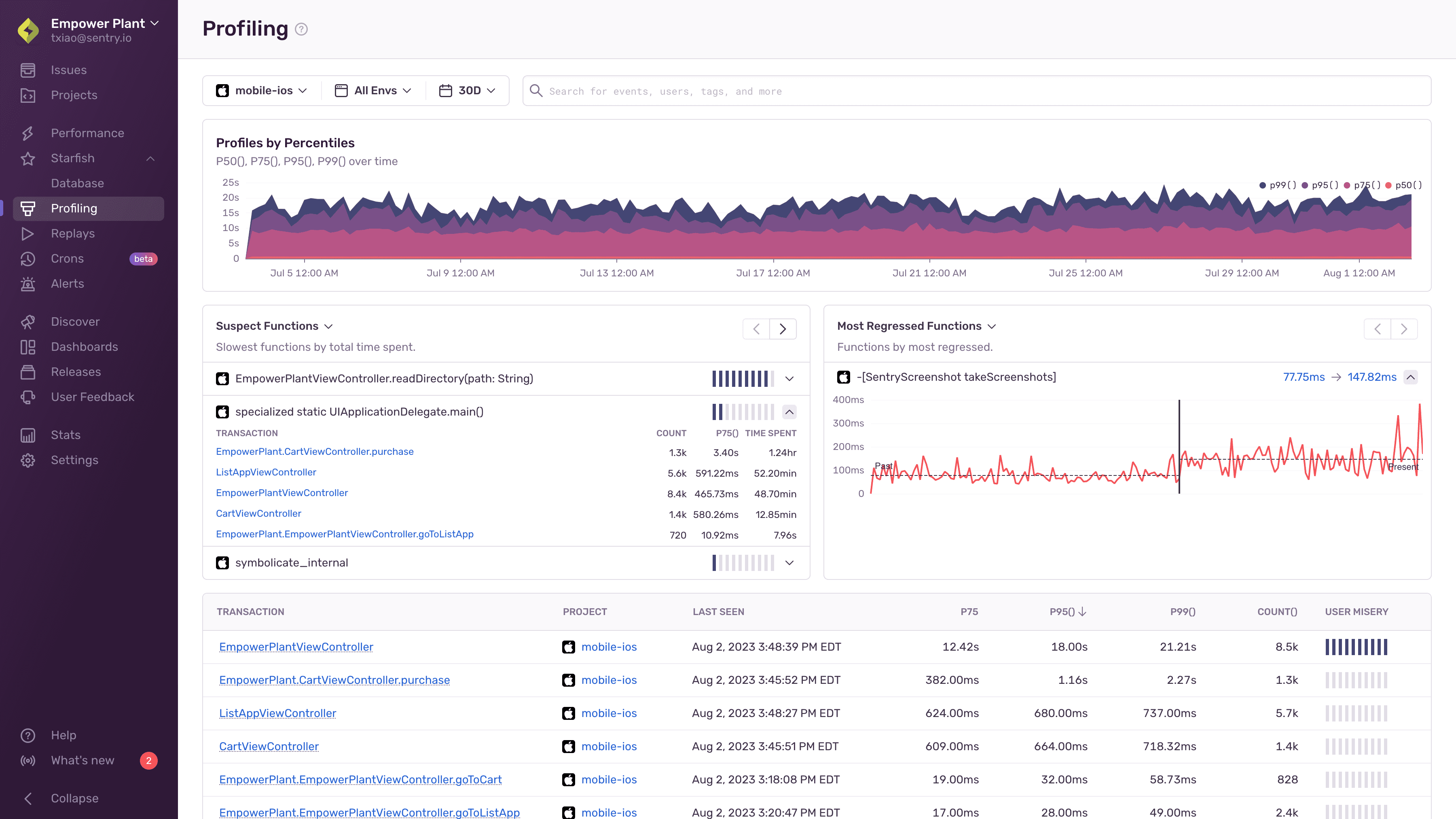This screenshot has height=819, width=1456.
Task: Select the Discover compass icon
Action: point(28,321)
